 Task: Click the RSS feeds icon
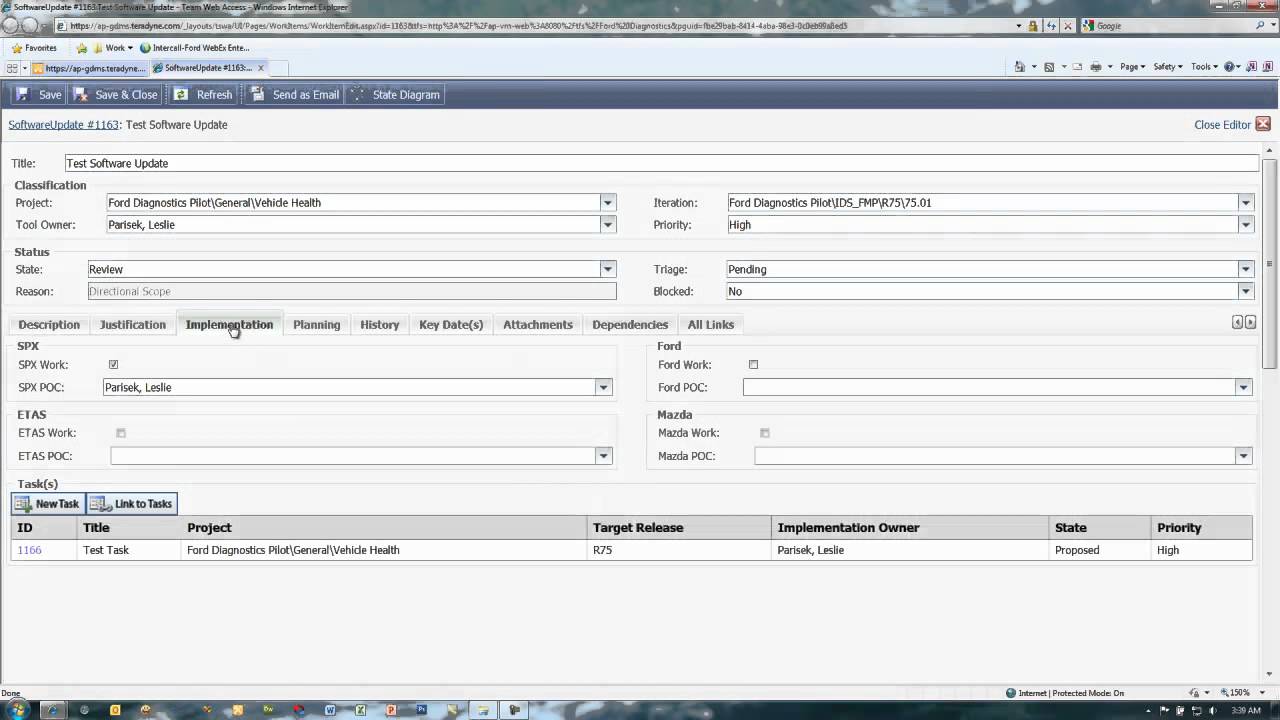click(1049, 67)
